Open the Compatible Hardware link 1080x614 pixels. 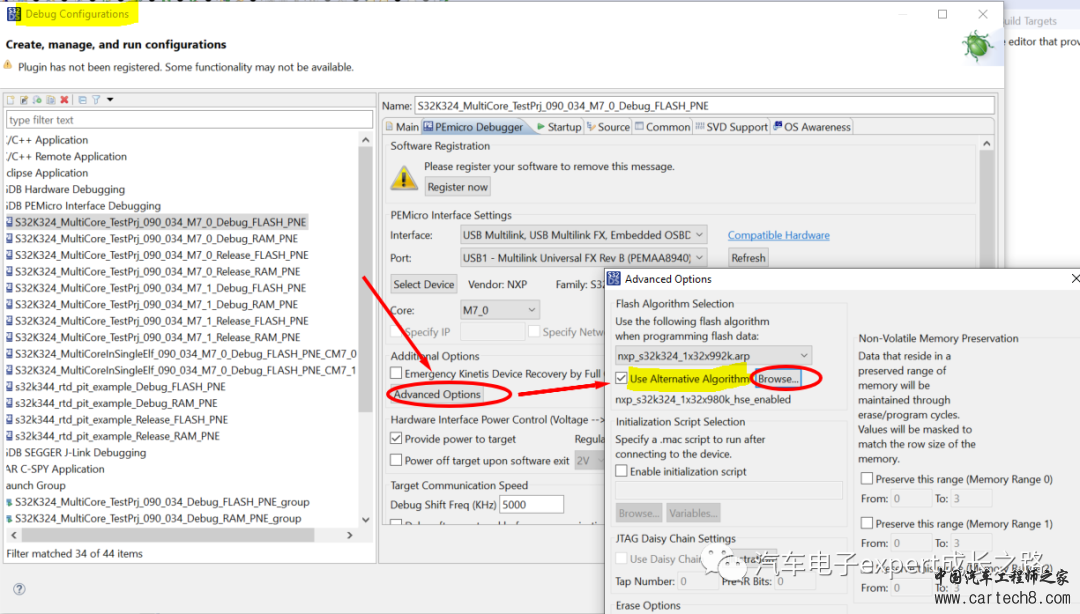pyautogui.click(x=778, y=235)
